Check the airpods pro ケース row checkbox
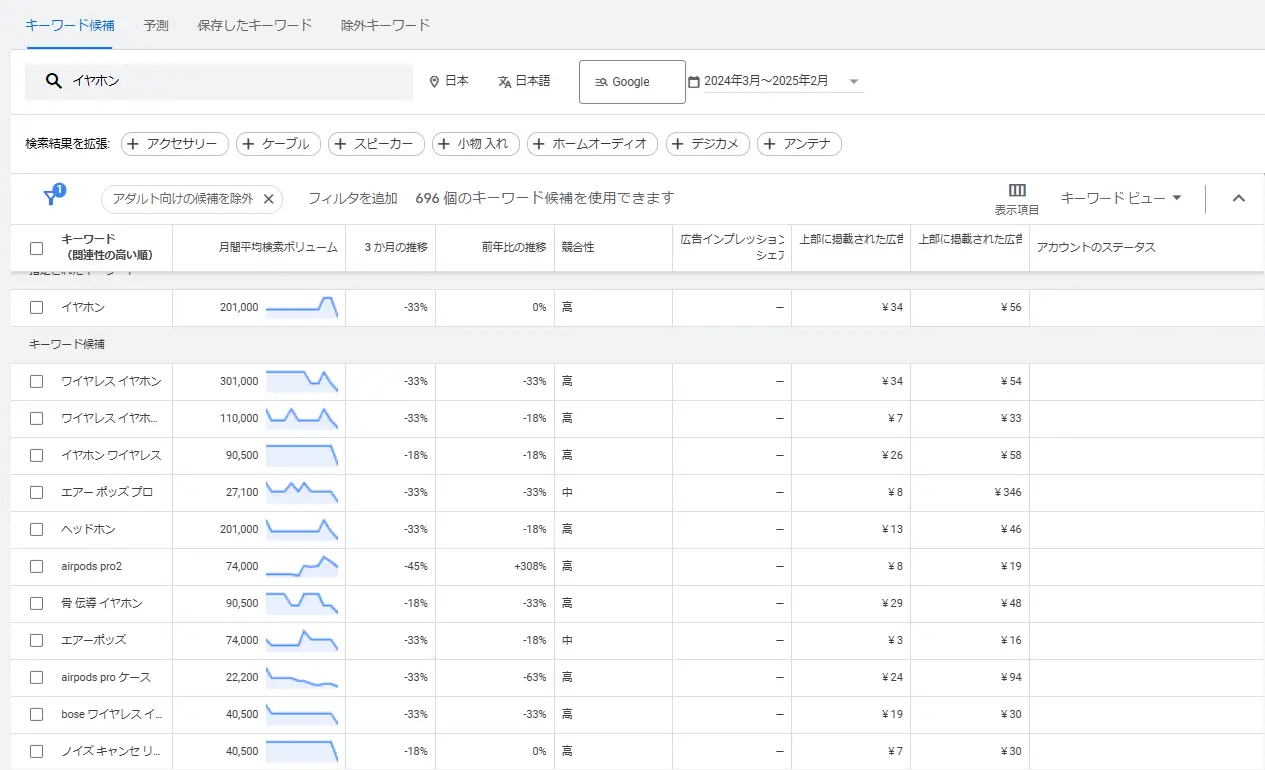 37,677
